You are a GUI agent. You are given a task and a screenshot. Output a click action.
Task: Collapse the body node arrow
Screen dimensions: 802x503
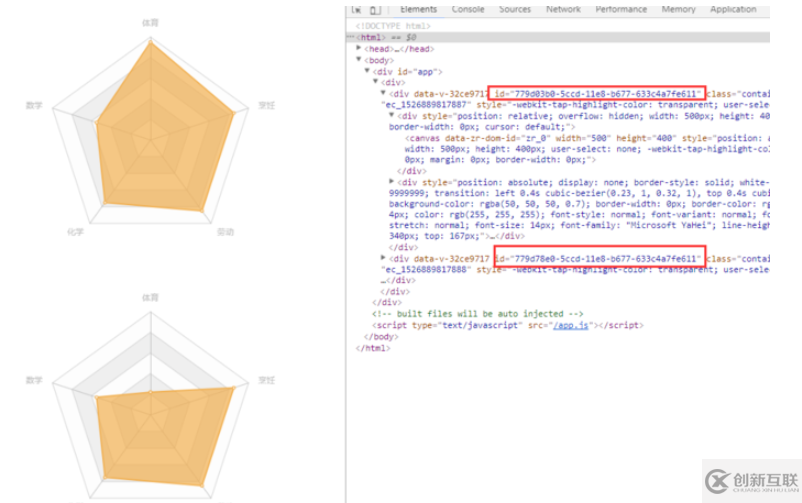359,59
